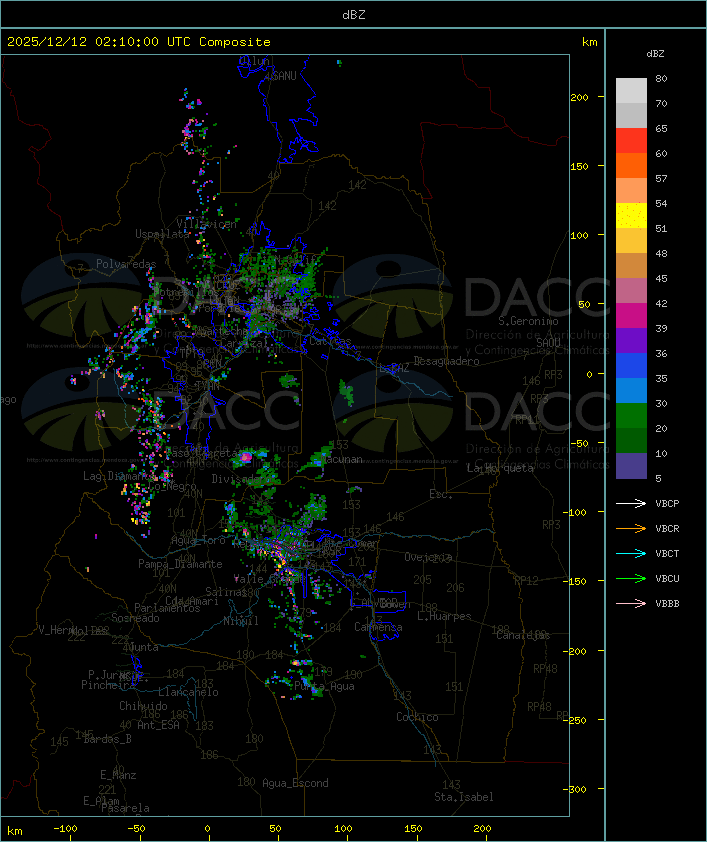Click the 200 km tick on vertical axis
Viewport: 707px width, 842px height.
pyautogui.click(x=579, y=97)
